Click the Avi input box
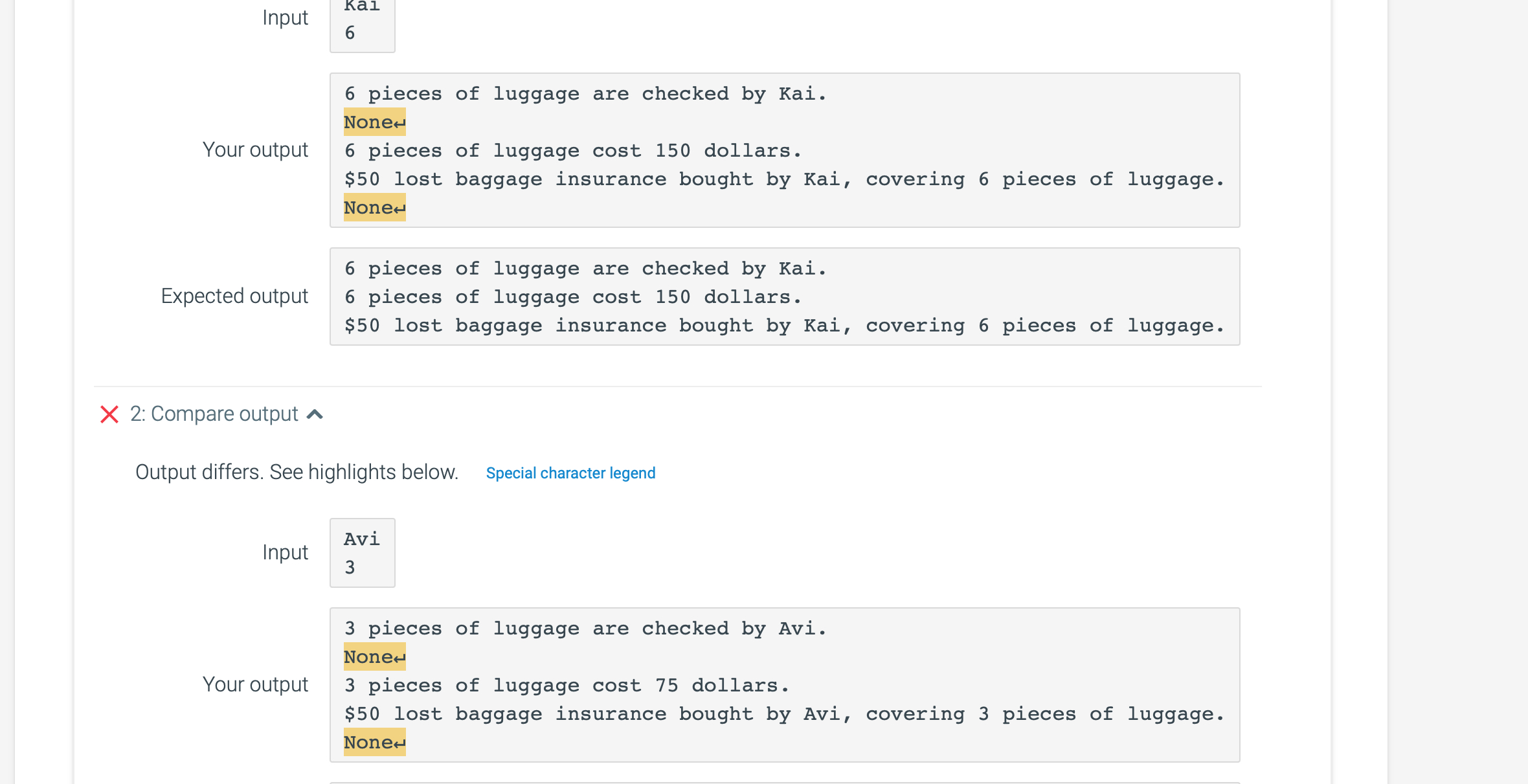The height and width of the screenshot is (784, 1528). [x=362, y=552]
